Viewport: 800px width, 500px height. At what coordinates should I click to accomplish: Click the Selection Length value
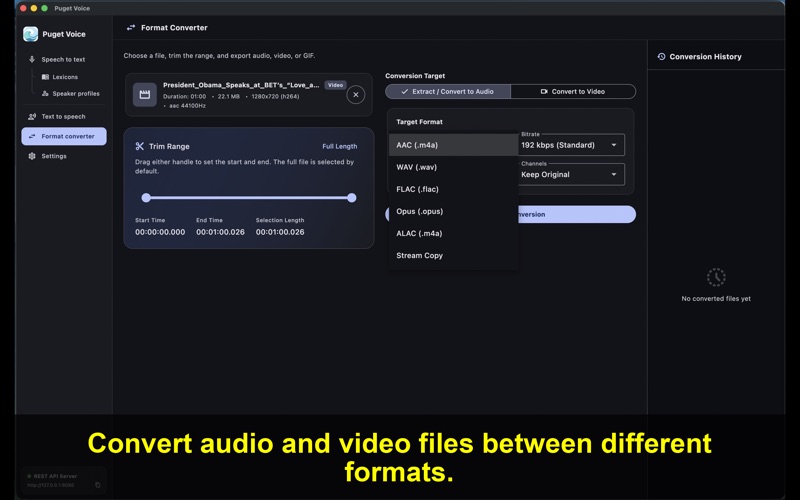(x=280, y=232)
